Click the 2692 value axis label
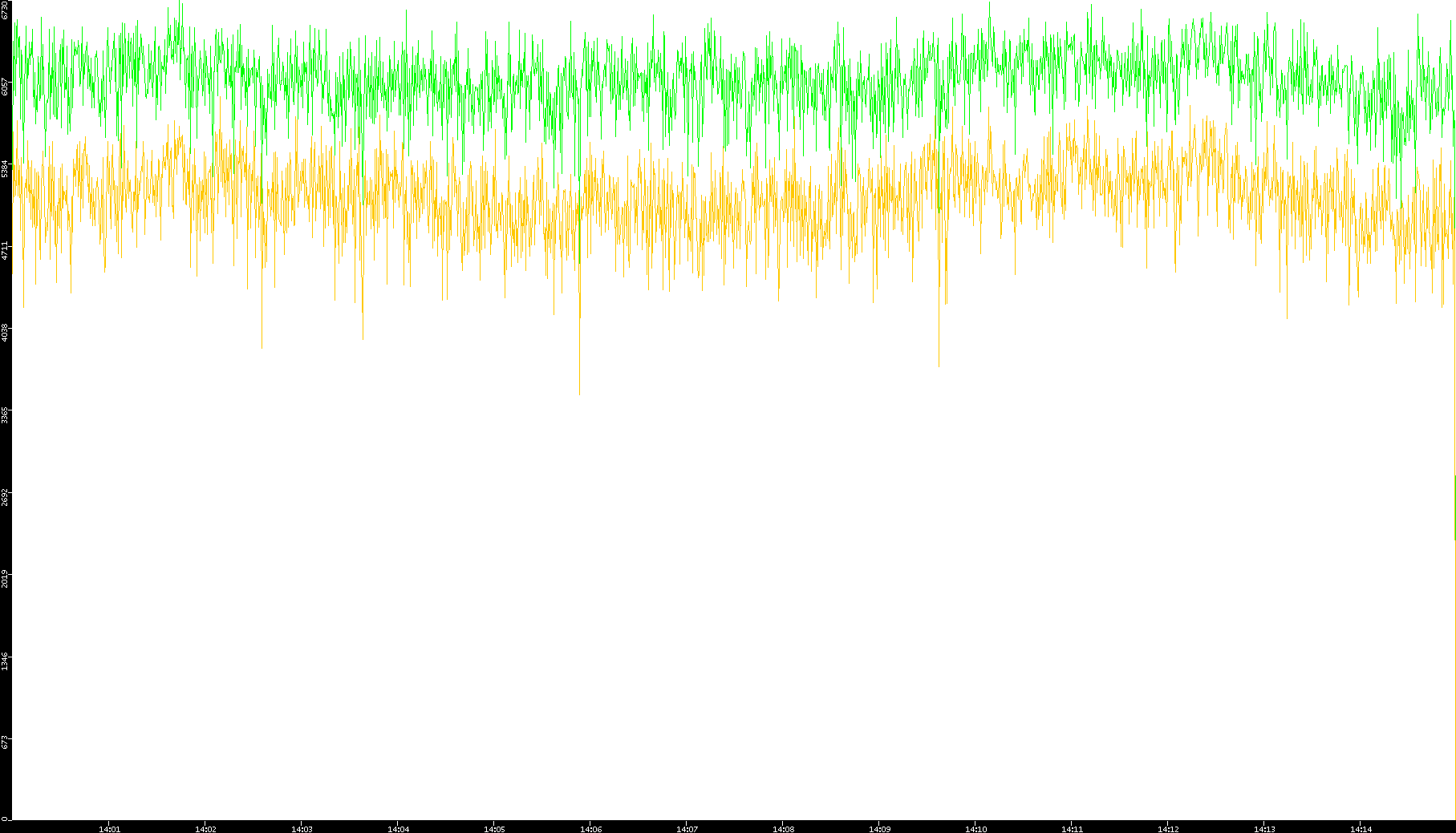Image resolution: width=1456 pixels, height=833 pixels. pyautogui.click(x=5, y=497)
